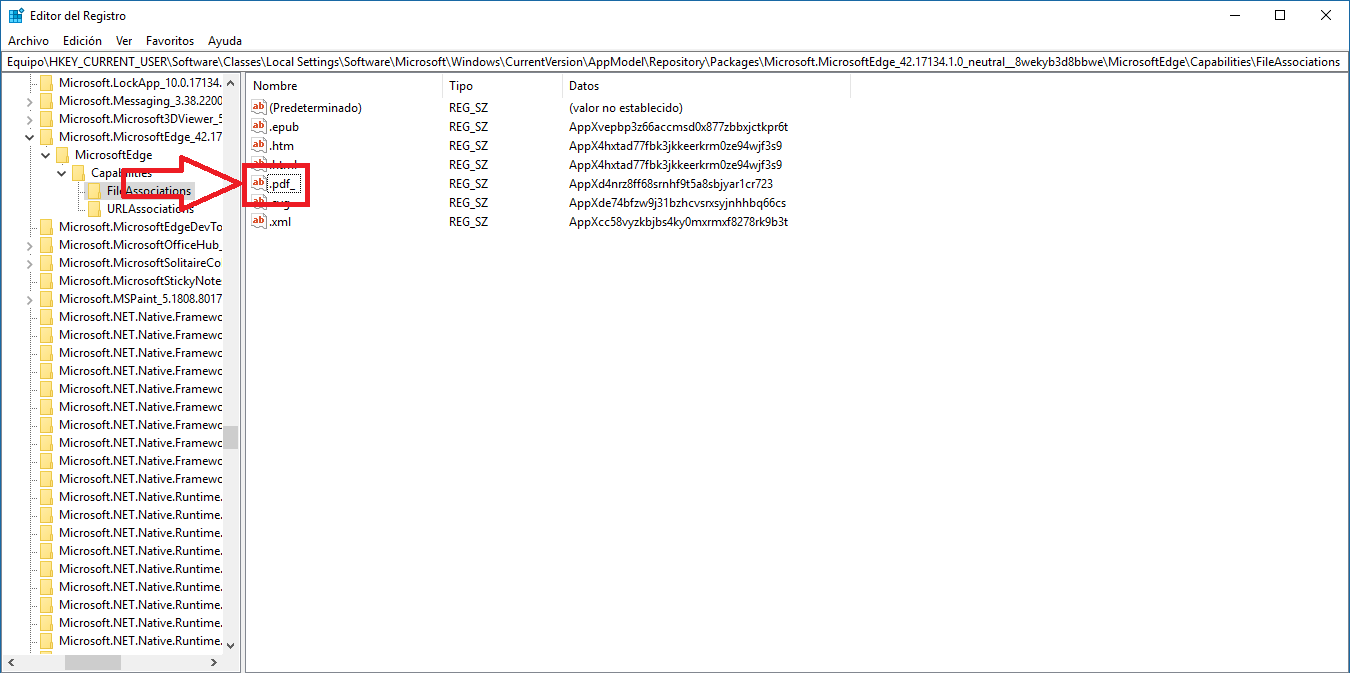
Task: Click the registry path address bar
Action: 674,62
